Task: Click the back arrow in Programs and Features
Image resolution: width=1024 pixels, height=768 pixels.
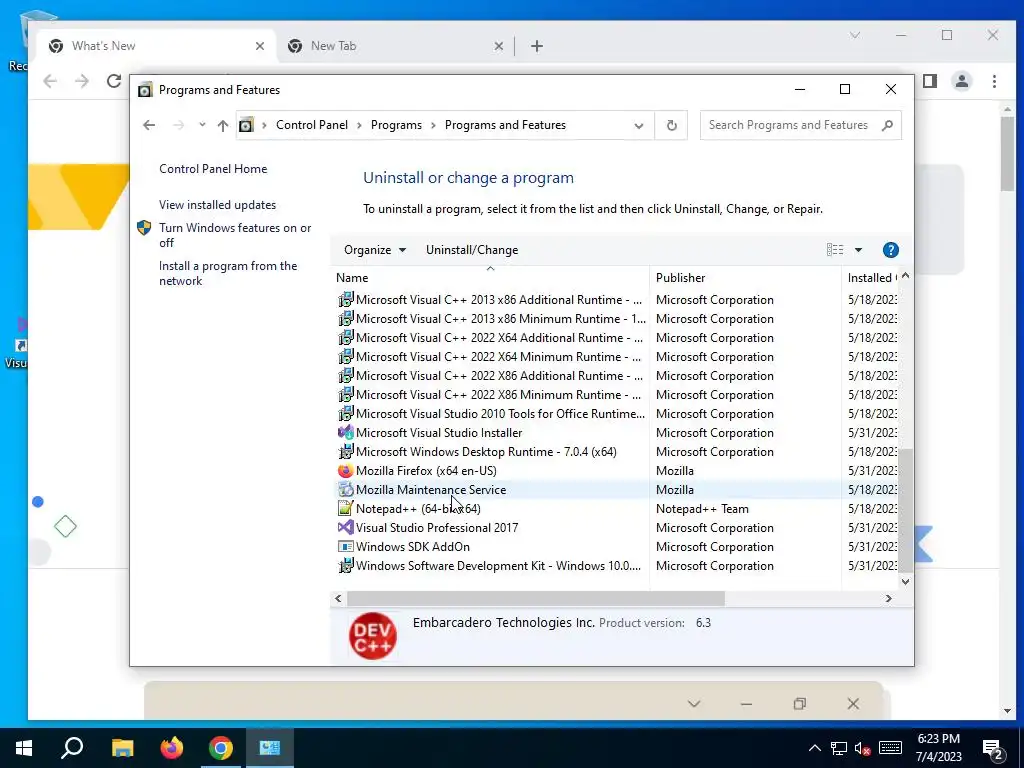Action: click(149, 125)
